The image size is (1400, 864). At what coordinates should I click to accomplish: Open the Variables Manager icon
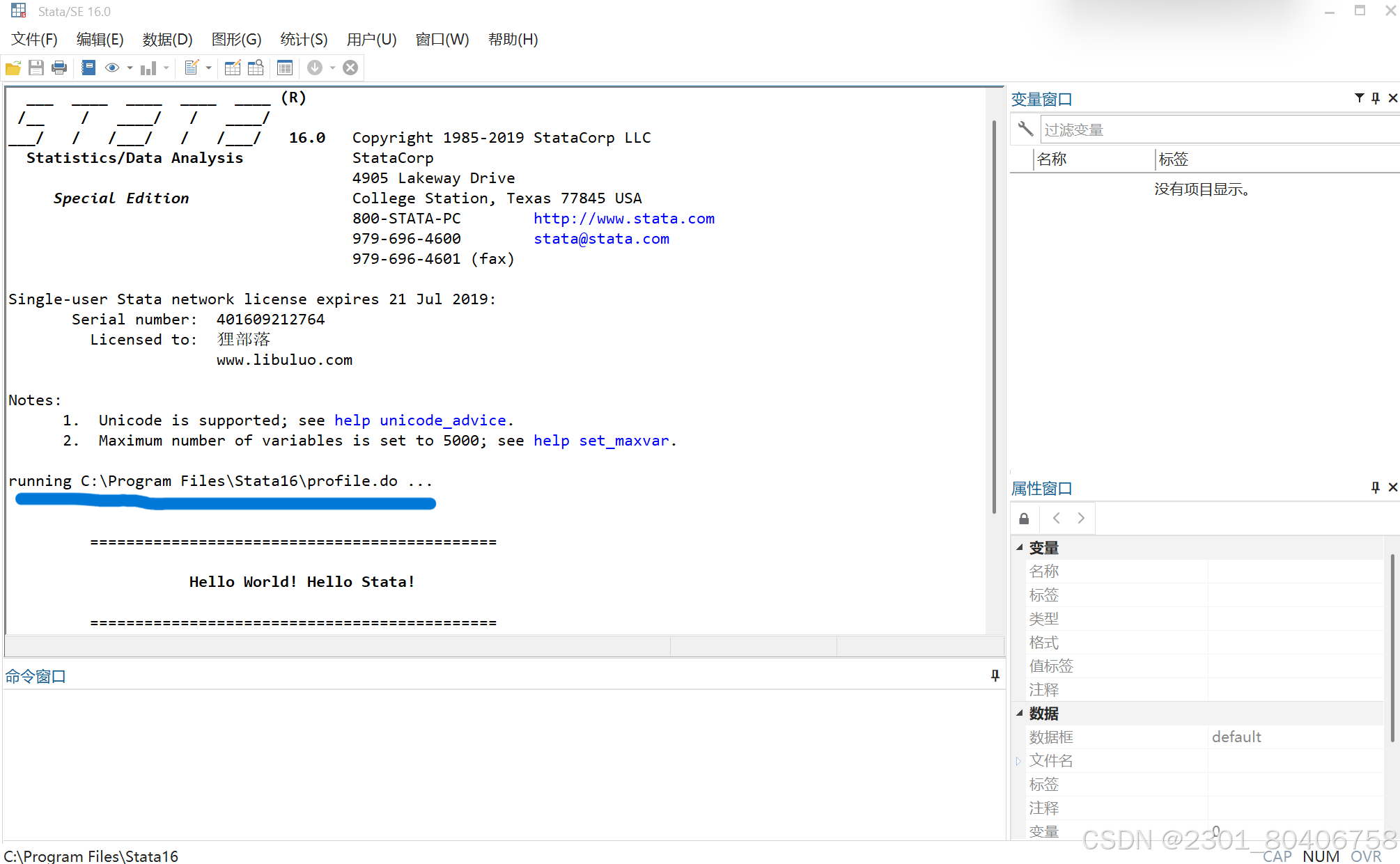point(285,68)
